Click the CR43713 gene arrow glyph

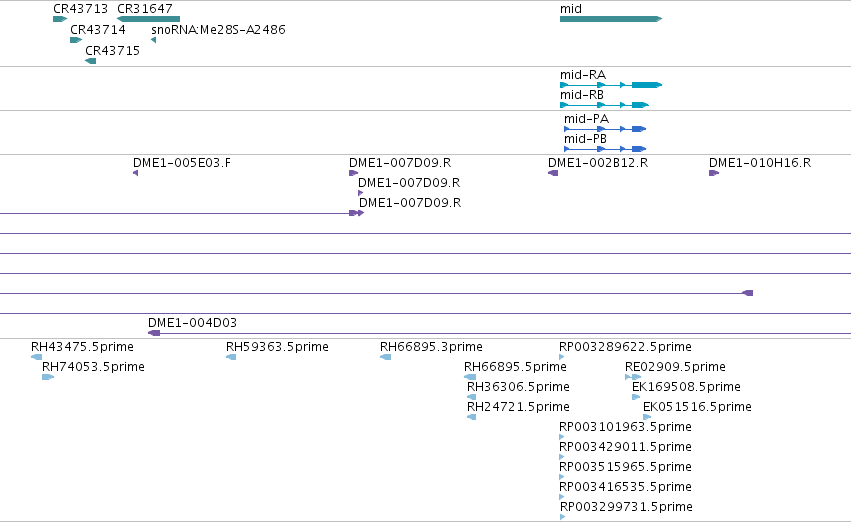coord(60,19)
